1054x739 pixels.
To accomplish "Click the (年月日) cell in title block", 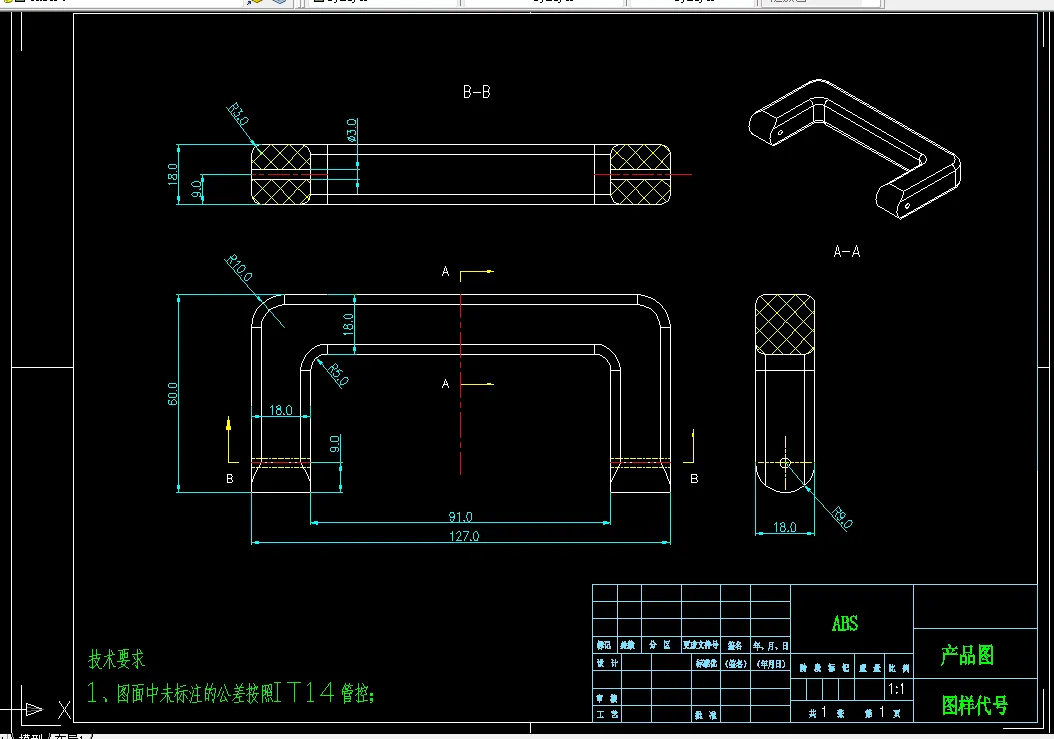I will click(x=771, y=663).
